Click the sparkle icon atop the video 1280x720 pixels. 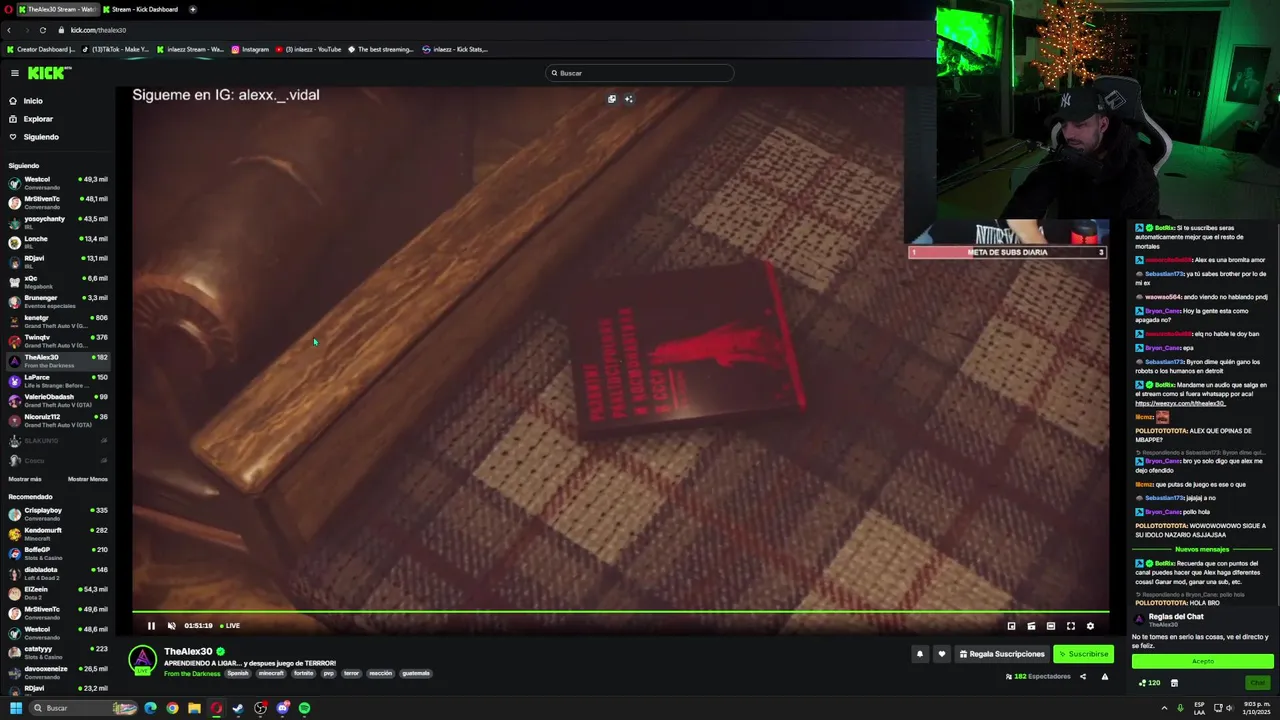coord(628,99)
